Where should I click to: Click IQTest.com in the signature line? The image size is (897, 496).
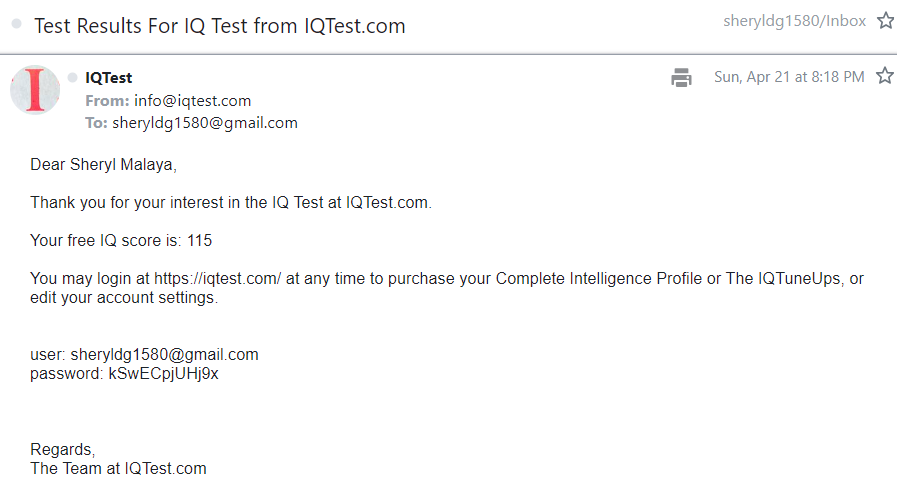point(165,468)
